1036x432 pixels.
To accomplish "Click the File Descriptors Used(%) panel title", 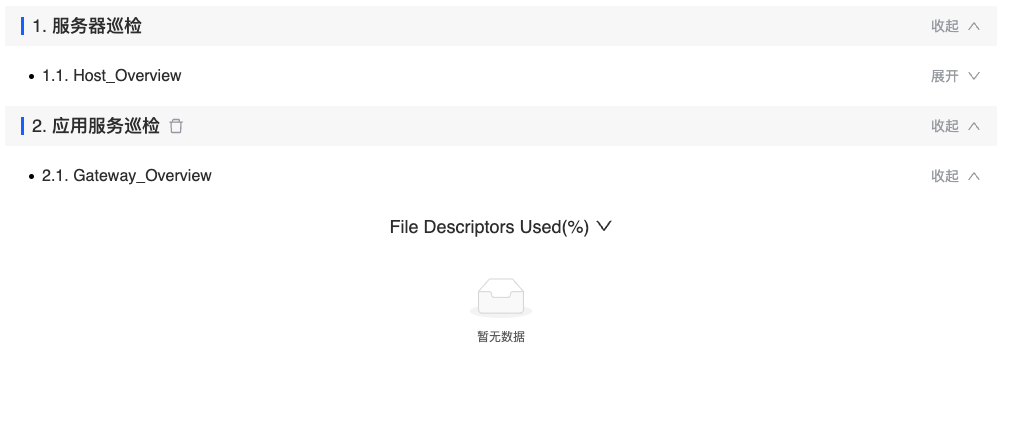I will [x=489, y=227].
